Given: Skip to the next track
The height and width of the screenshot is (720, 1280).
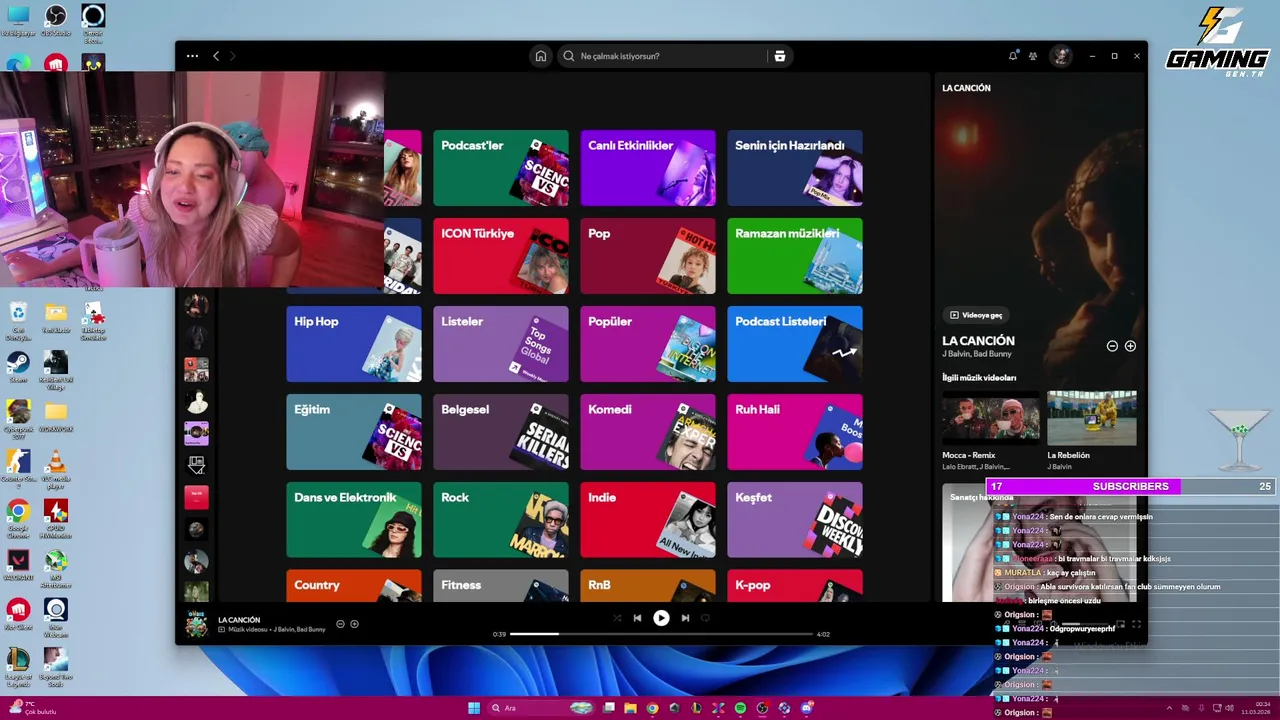Looking at the screenshot, I should point(685,618).
